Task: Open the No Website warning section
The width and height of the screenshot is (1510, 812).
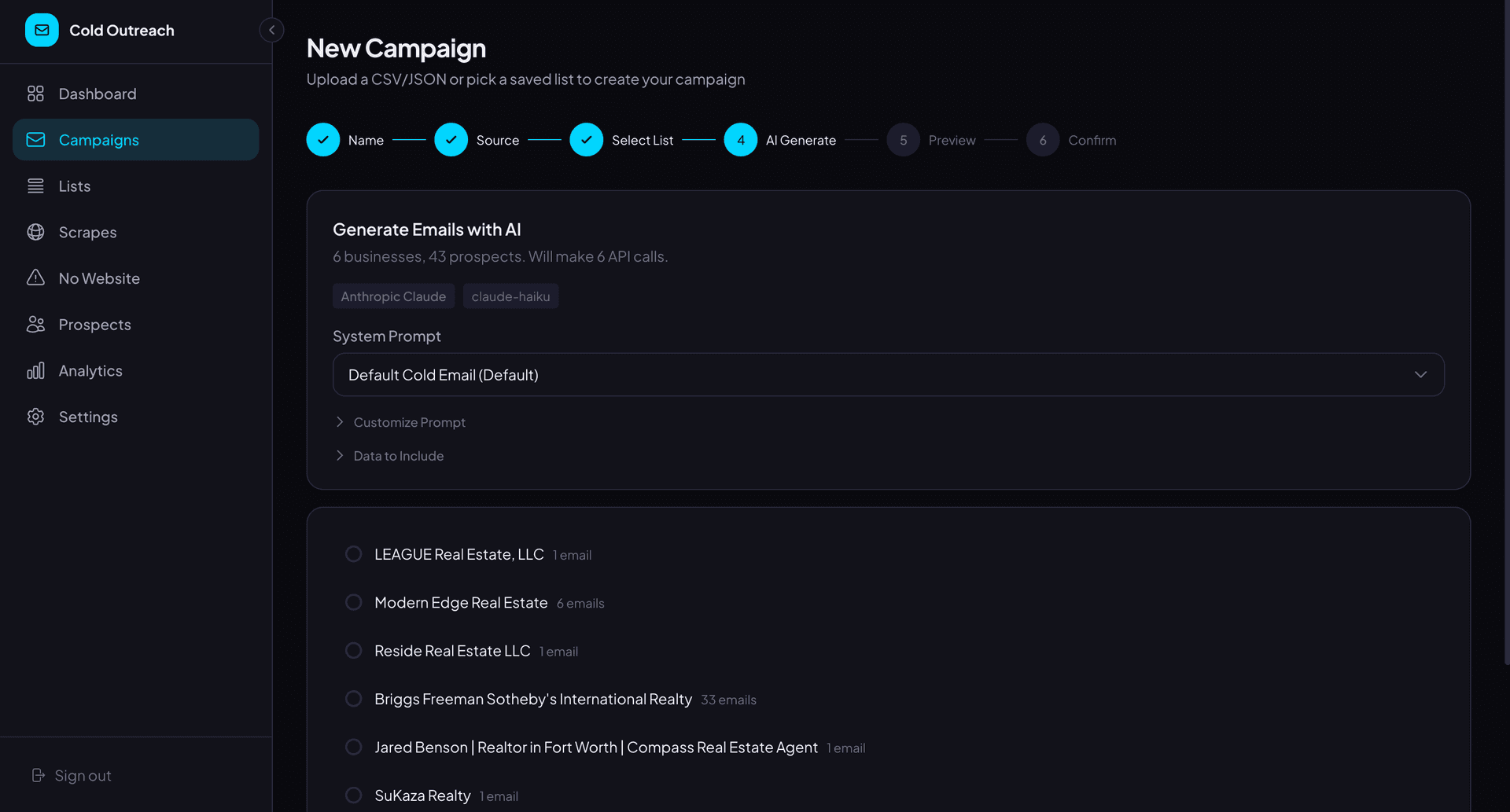Action: 100,277
